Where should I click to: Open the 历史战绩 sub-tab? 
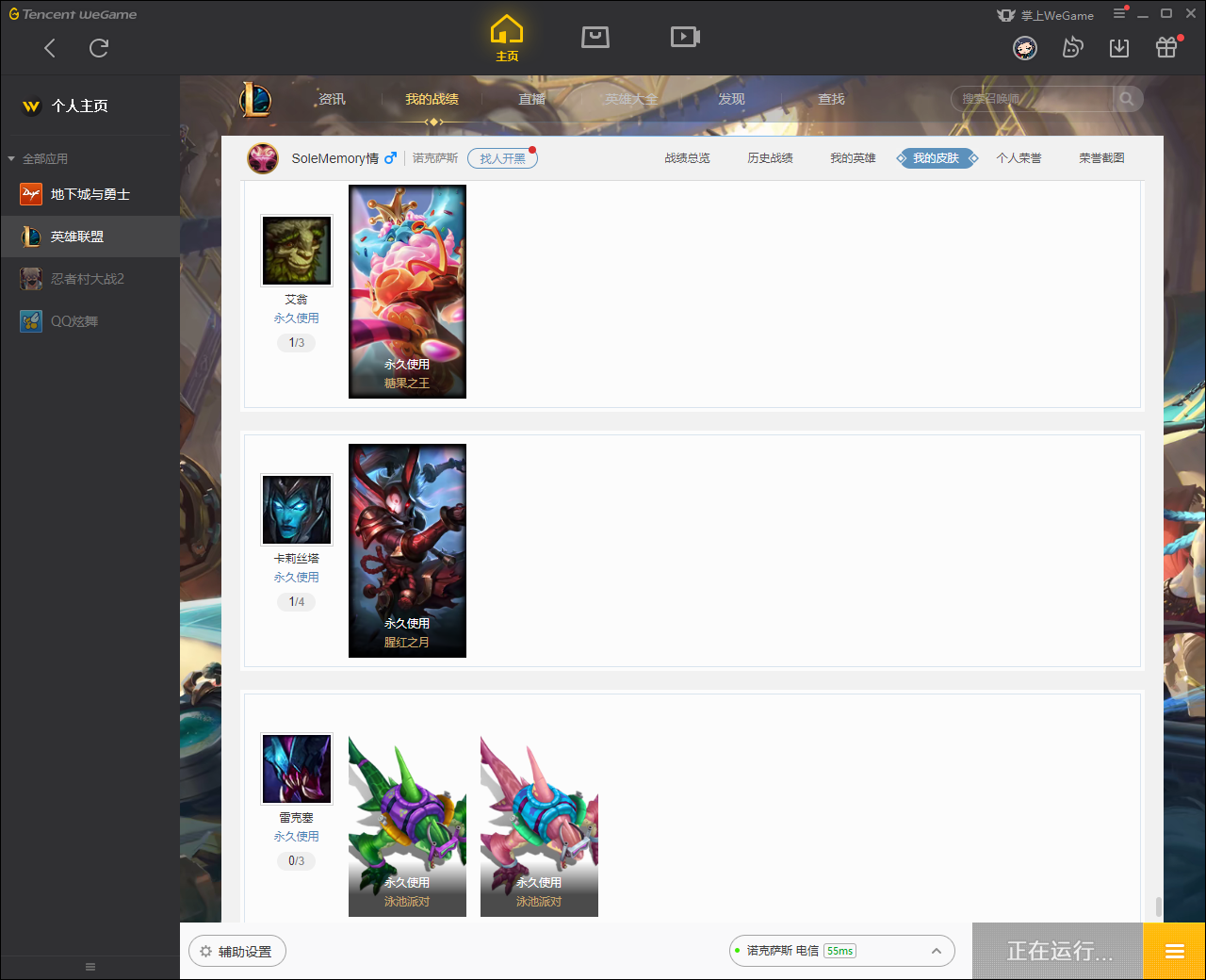pyautogui.click(x=770, y=158)
